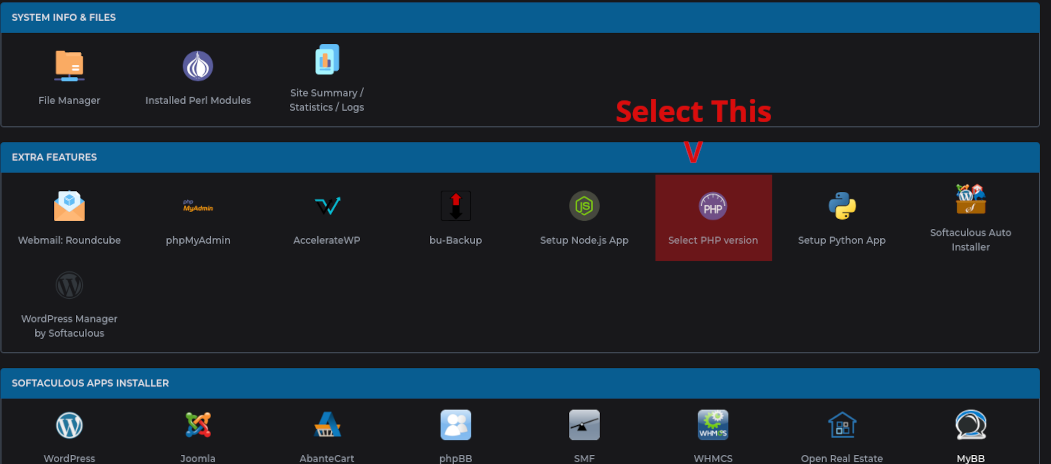Open the File Manager icon
The width and height of the screenshot is (1051, 464).
[69, 66]
